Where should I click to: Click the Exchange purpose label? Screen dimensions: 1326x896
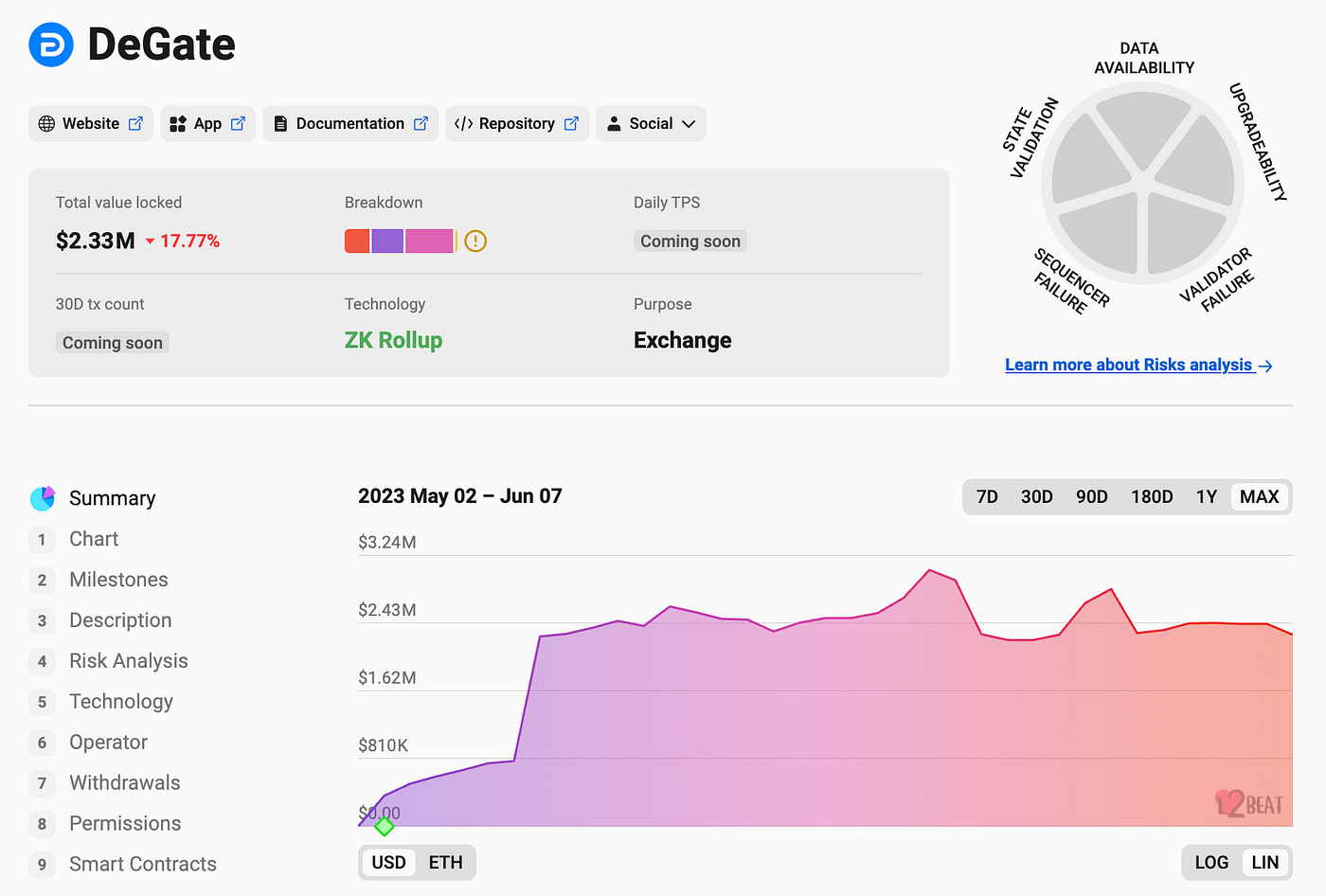[x=682, y=341]
